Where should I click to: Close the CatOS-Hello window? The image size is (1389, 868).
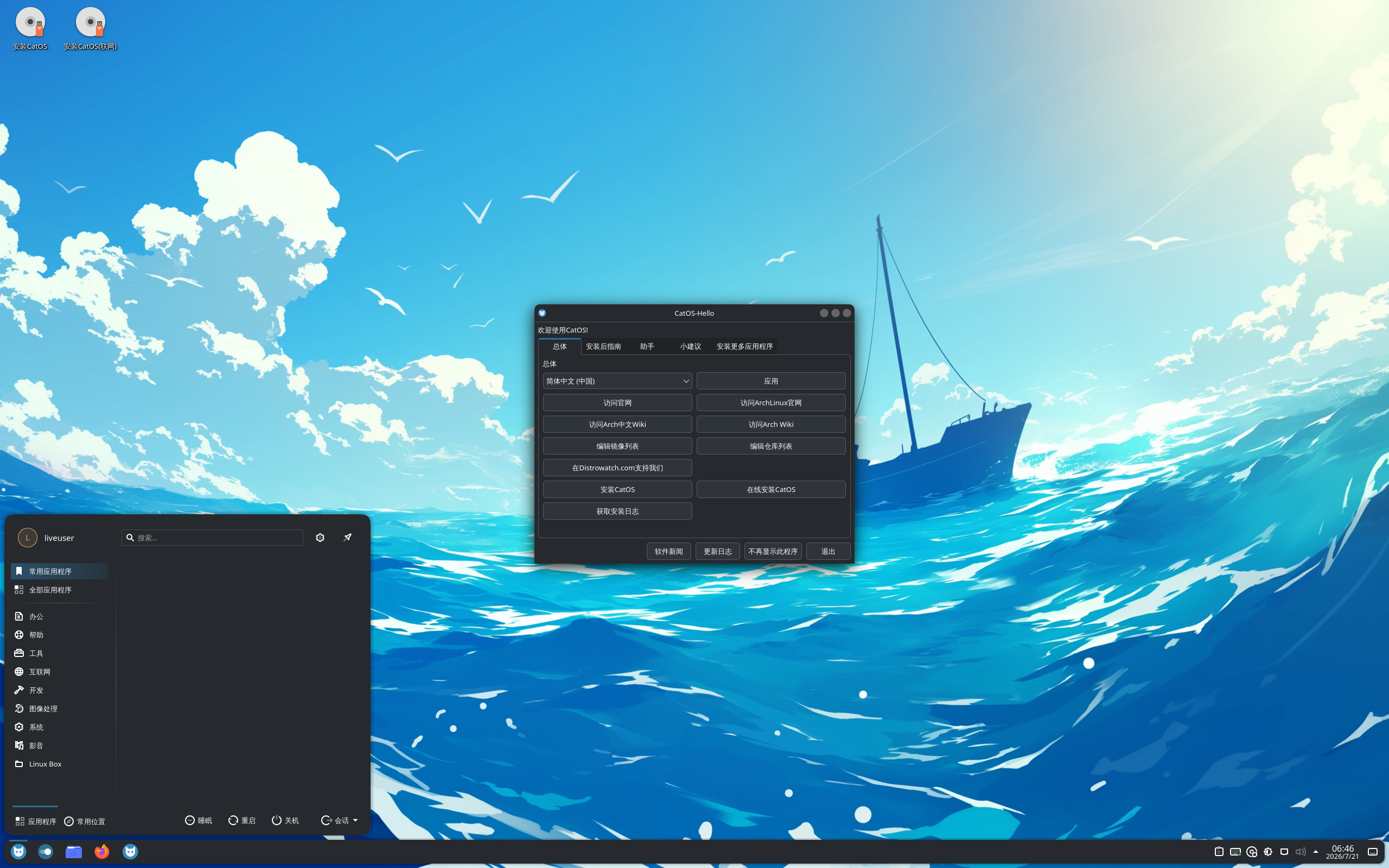[x=846, y=313]
